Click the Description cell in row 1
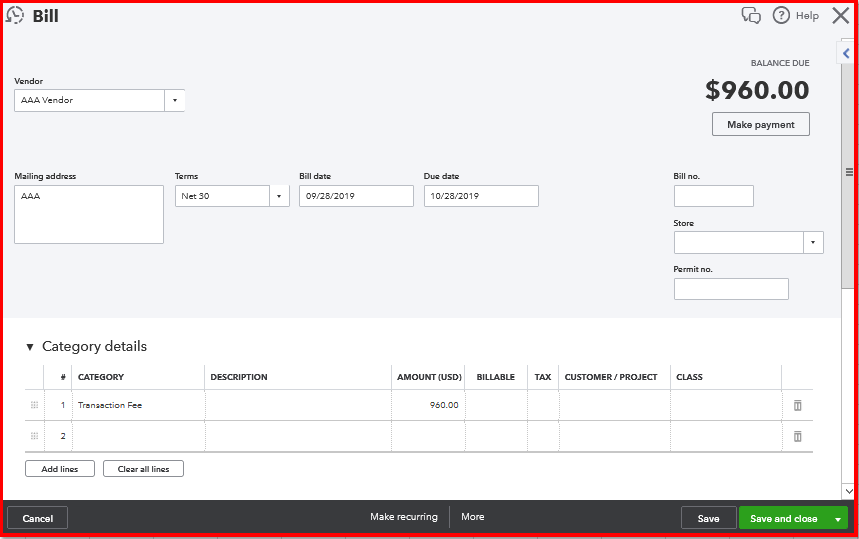 click(298, 405)
